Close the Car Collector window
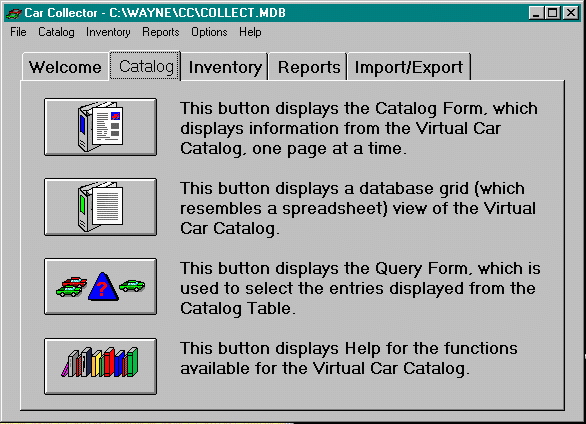 pos(571,13)
